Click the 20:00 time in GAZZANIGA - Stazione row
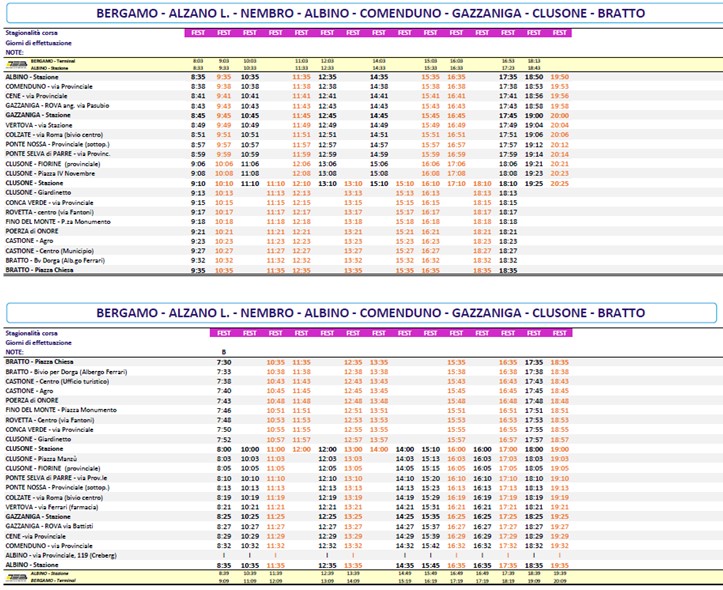 click(559, 116)
